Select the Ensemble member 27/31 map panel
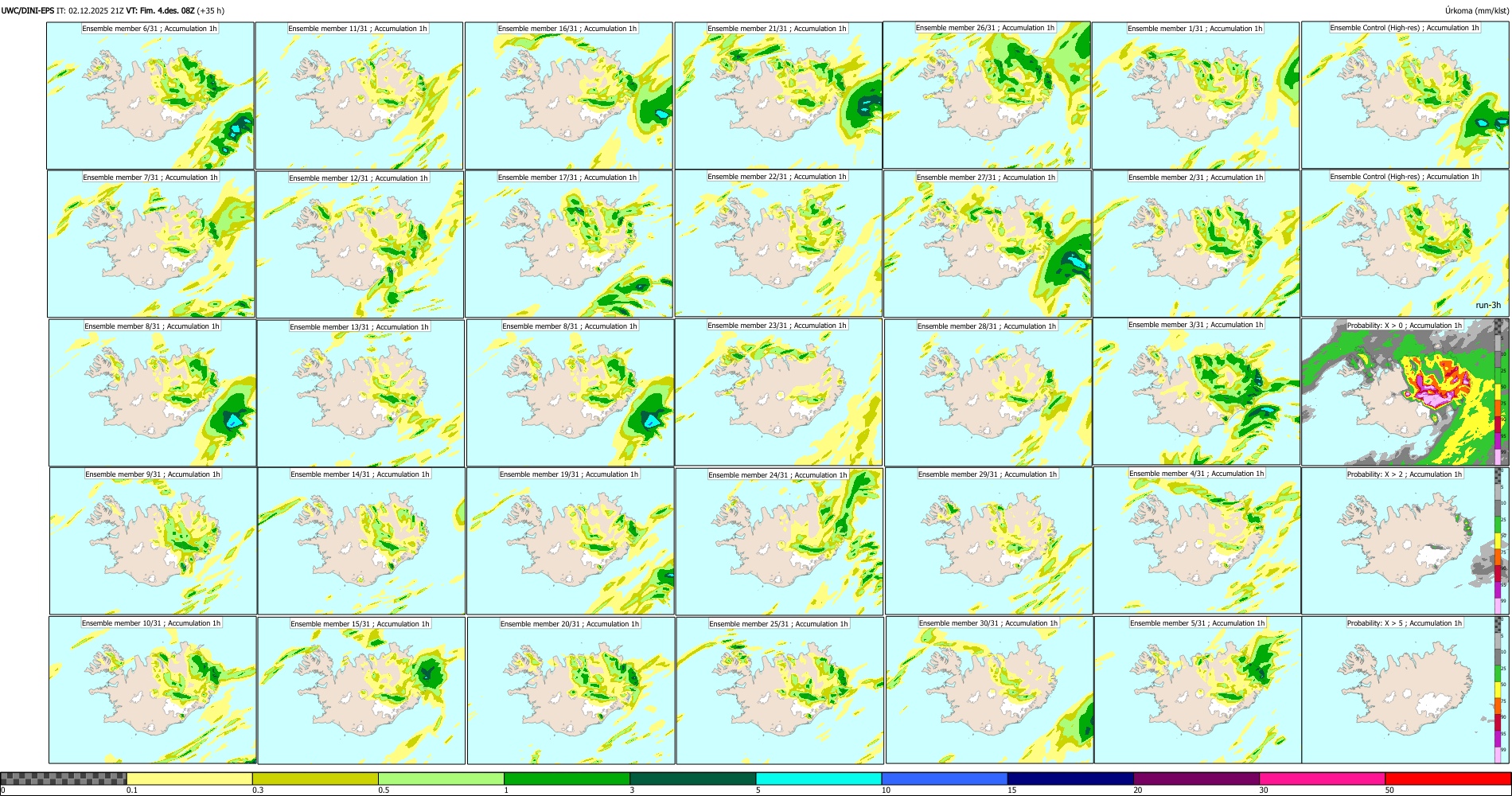The height and width of the screenshot is (796, 1512). (x=988, y=244)
